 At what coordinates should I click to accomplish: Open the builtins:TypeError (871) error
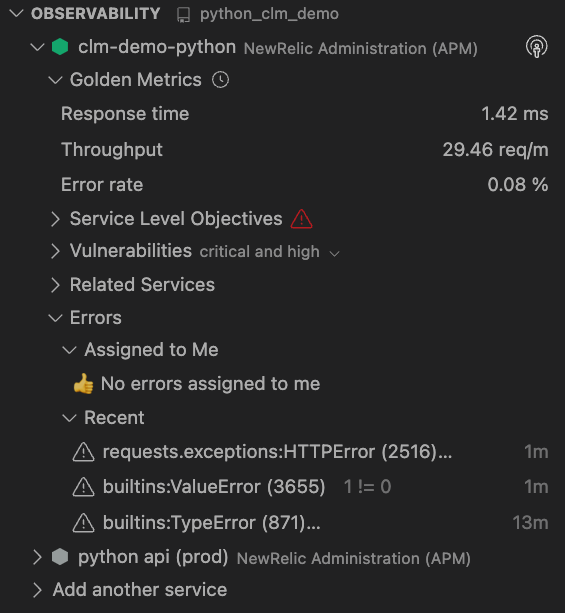pyautogui.click(x=212, y=523)
